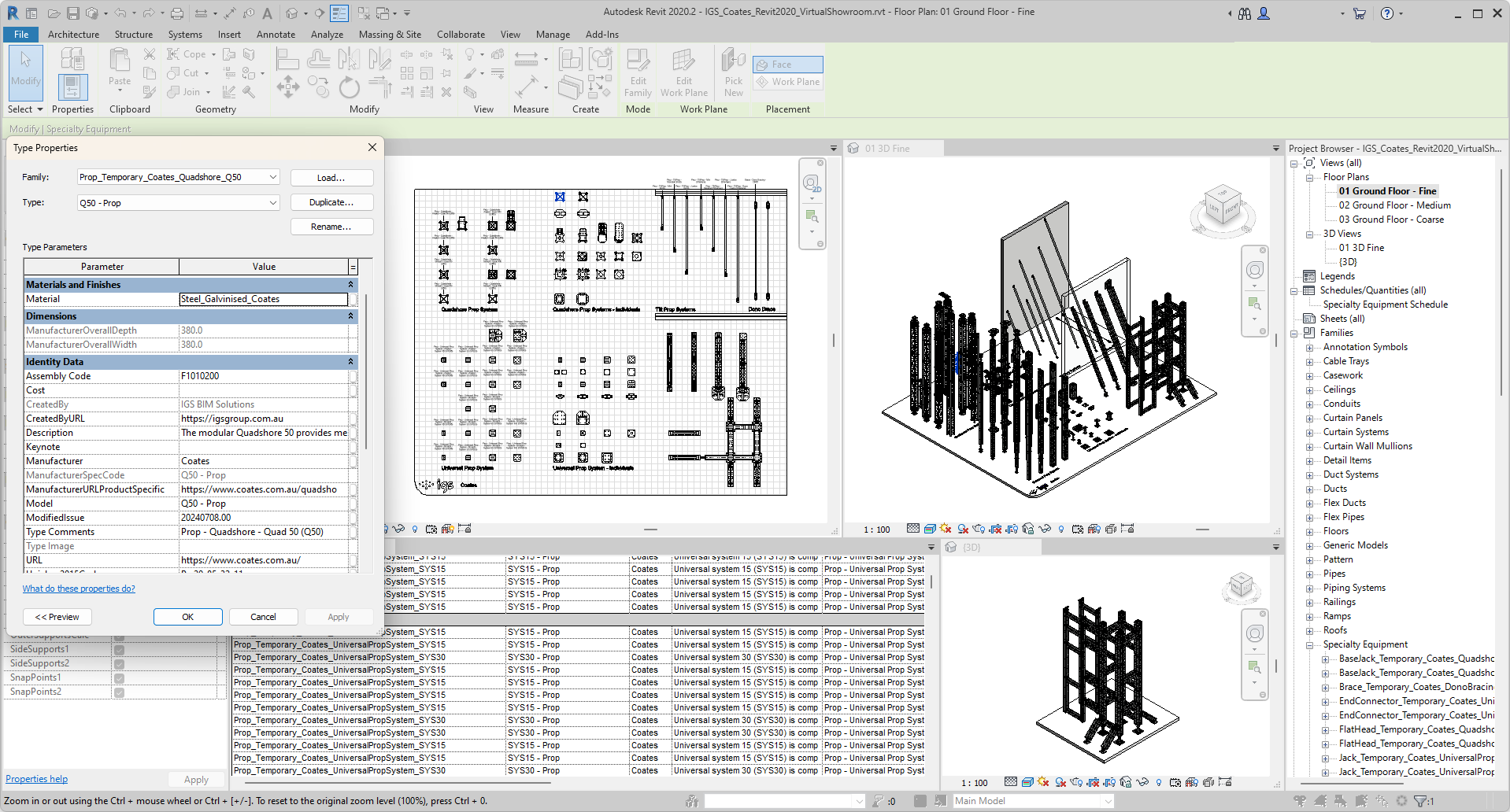Click the Print icon in quick access toolbar
Image resolution: width=1510 pixels, height=812 pixels.
coord(177,13)
